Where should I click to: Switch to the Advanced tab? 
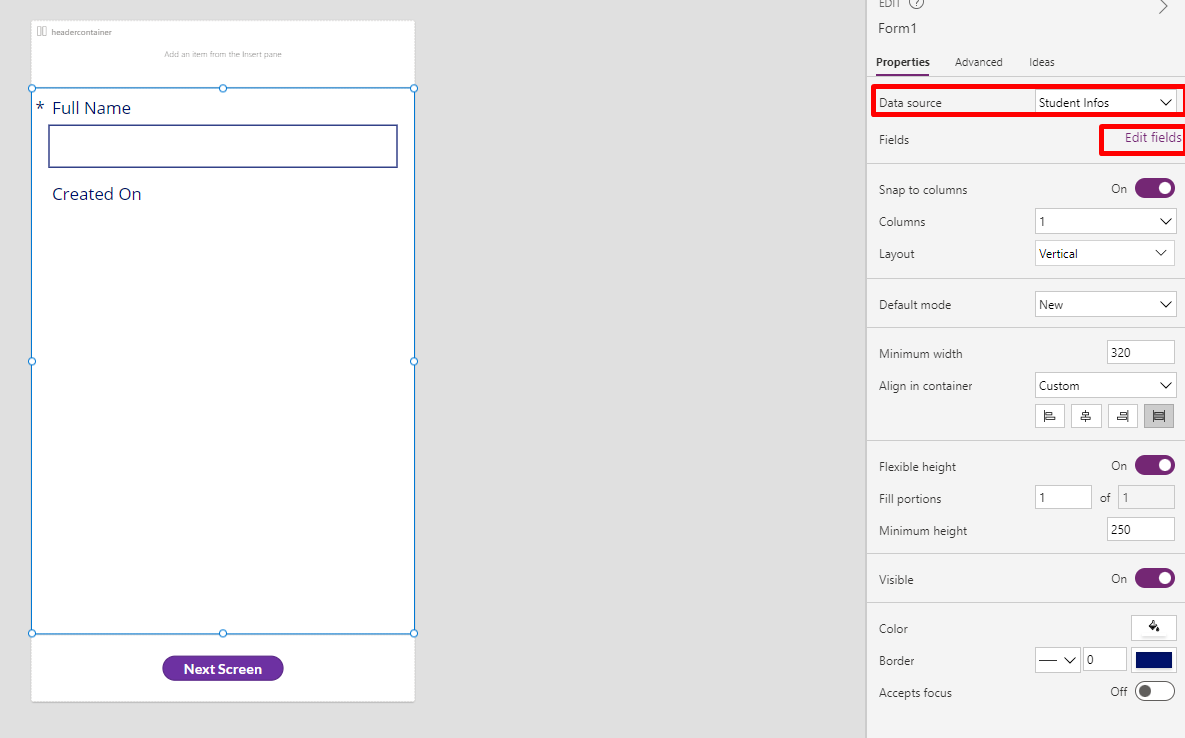click(x=979, y=62)
